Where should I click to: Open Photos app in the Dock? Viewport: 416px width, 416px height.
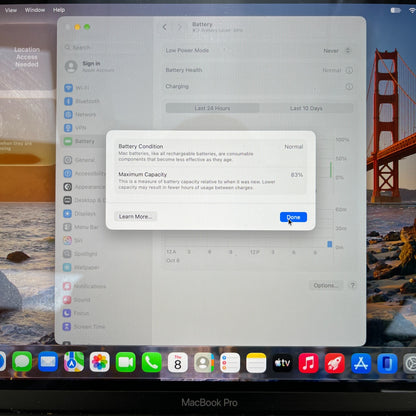click(100, 362)
